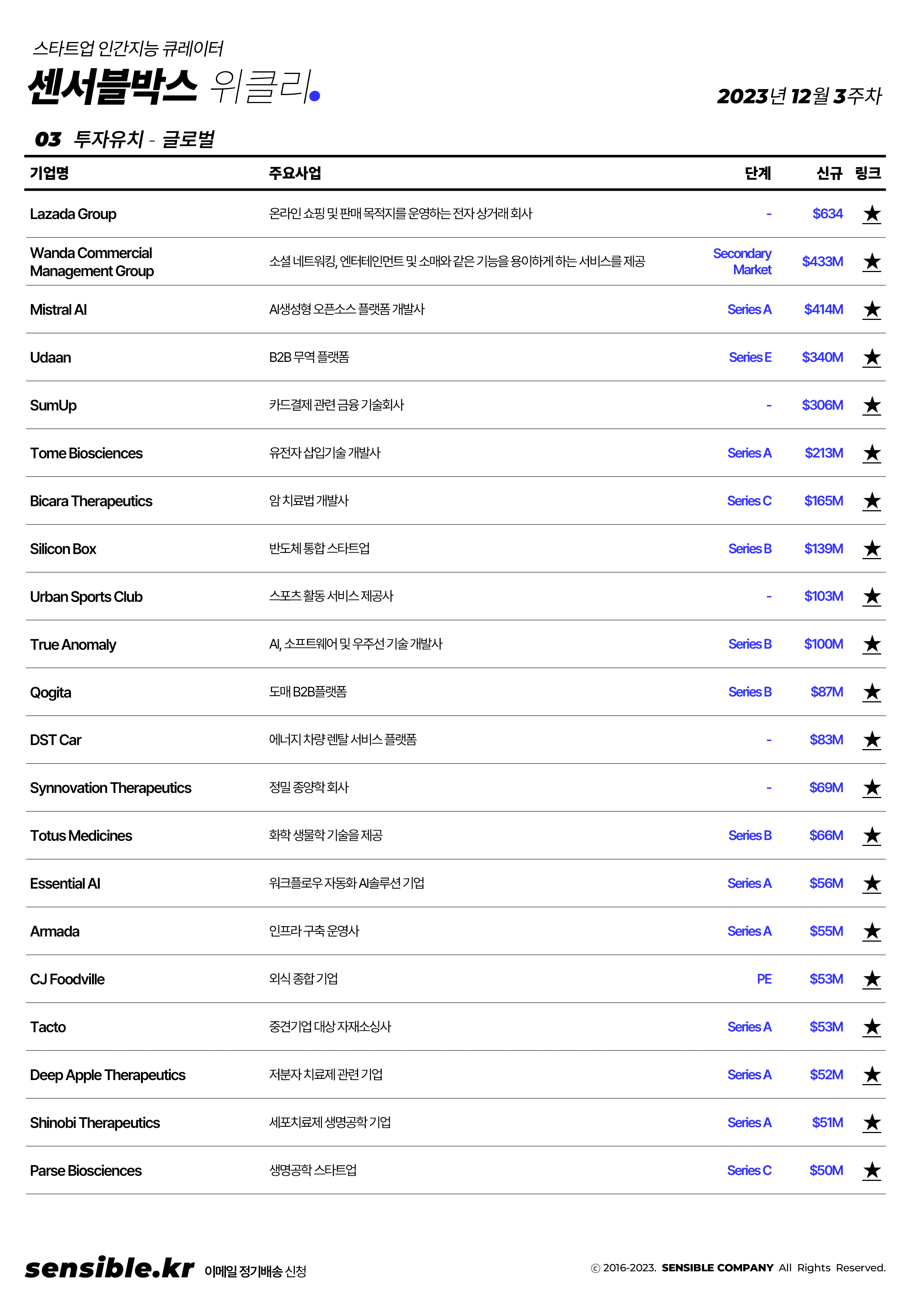Open the star link for Essential AI

click(x=871, y=884)
